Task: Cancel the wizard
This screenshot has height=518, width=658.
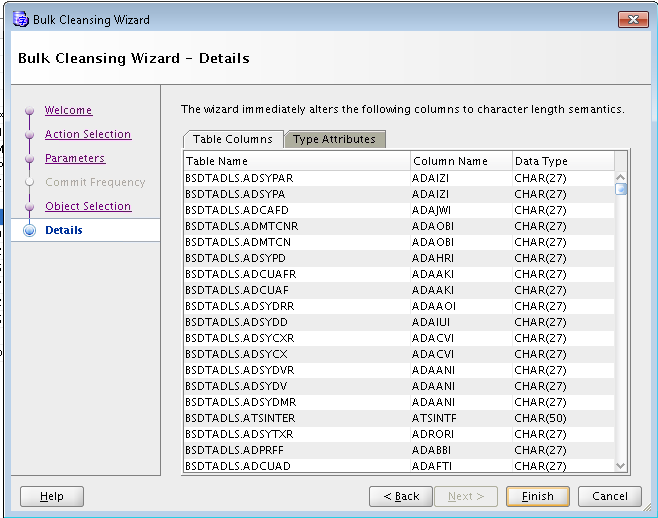Action: click(x=610, y=496)
